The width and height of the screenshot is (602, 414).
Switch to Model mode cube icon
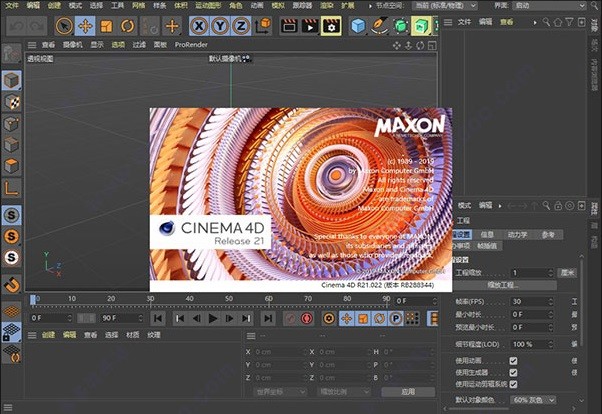click(x=12, y=81)
